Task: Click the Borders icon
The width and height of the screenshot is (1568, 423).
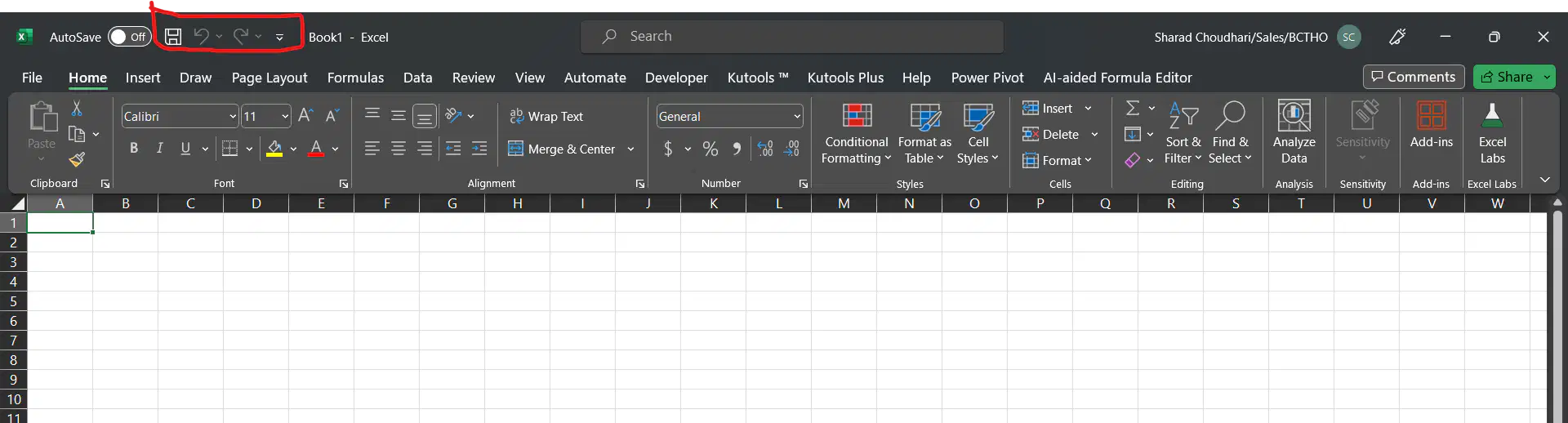Action: (230, 149)
